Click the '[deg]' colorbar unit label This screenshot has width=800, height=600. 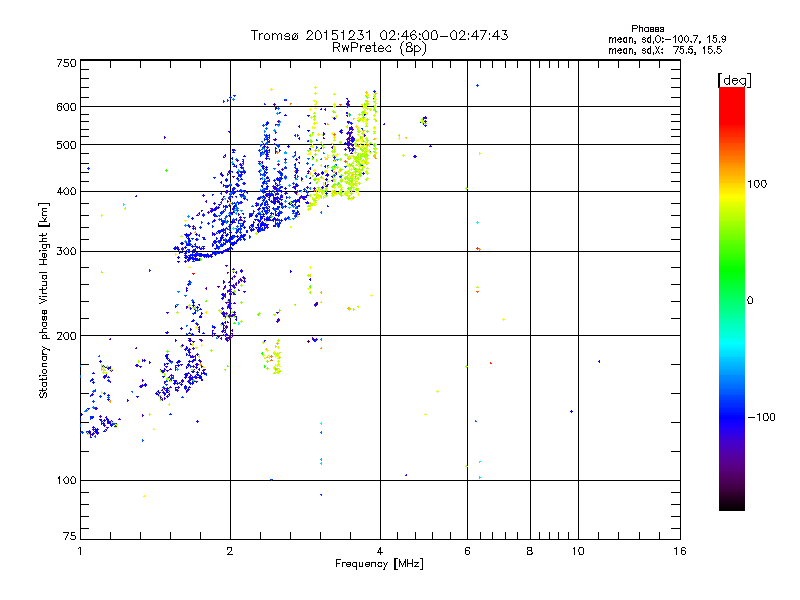735,80
